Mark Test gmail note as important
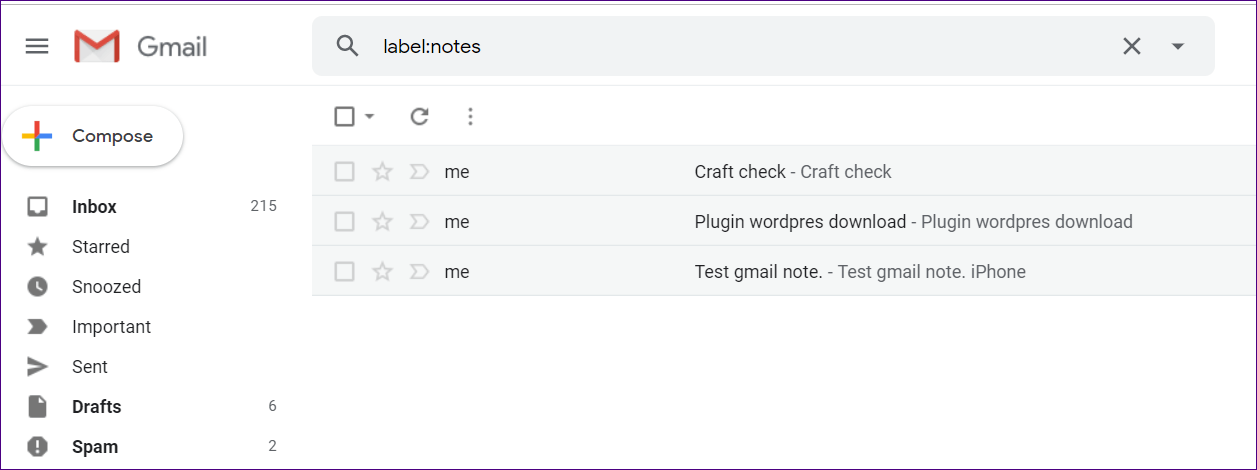This screenshot has width=1257, height=470. coord(420,272)
